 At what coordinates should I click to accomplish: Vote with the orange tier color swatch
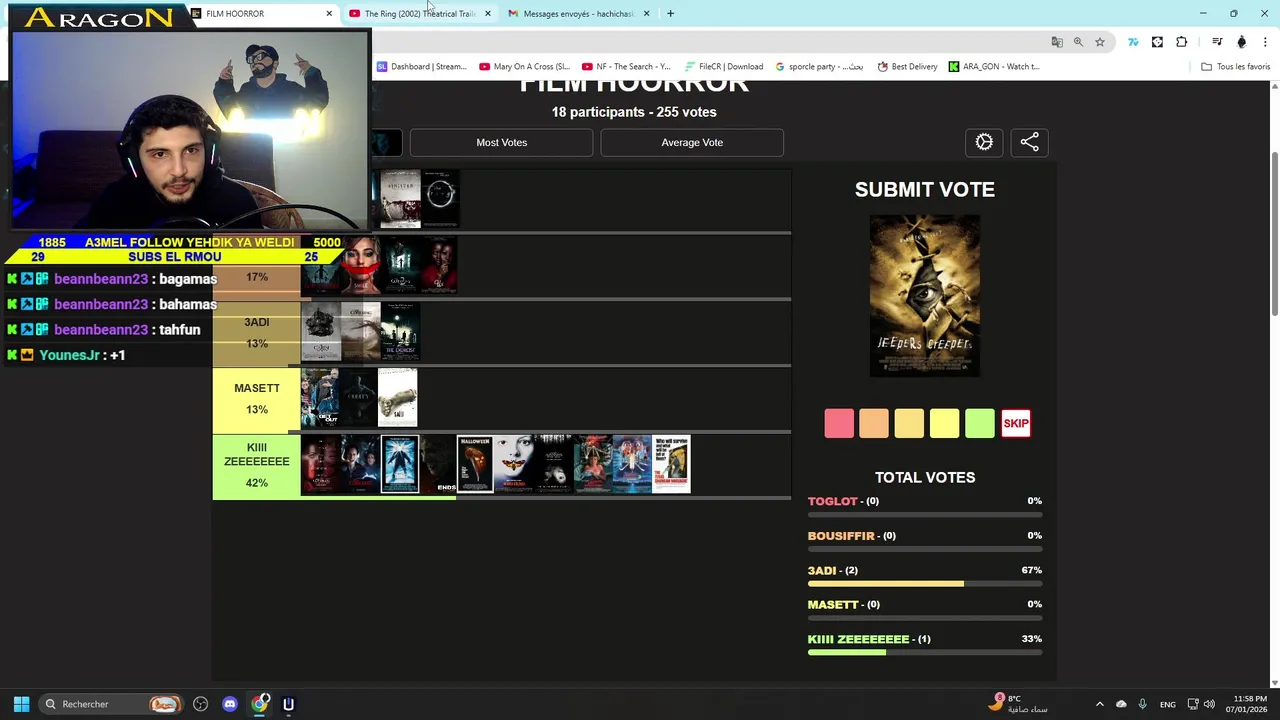(x=874, y=423)
